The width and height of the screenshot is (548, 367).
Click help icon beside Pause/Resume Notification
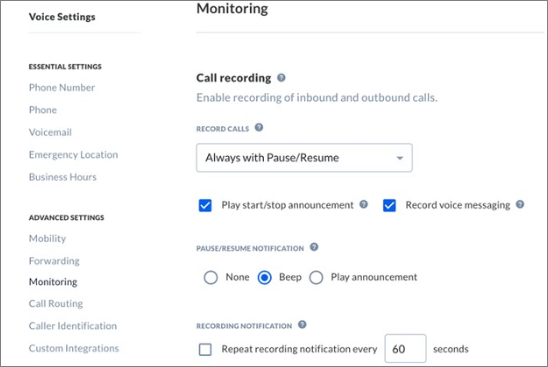click(x=314, y=247)
